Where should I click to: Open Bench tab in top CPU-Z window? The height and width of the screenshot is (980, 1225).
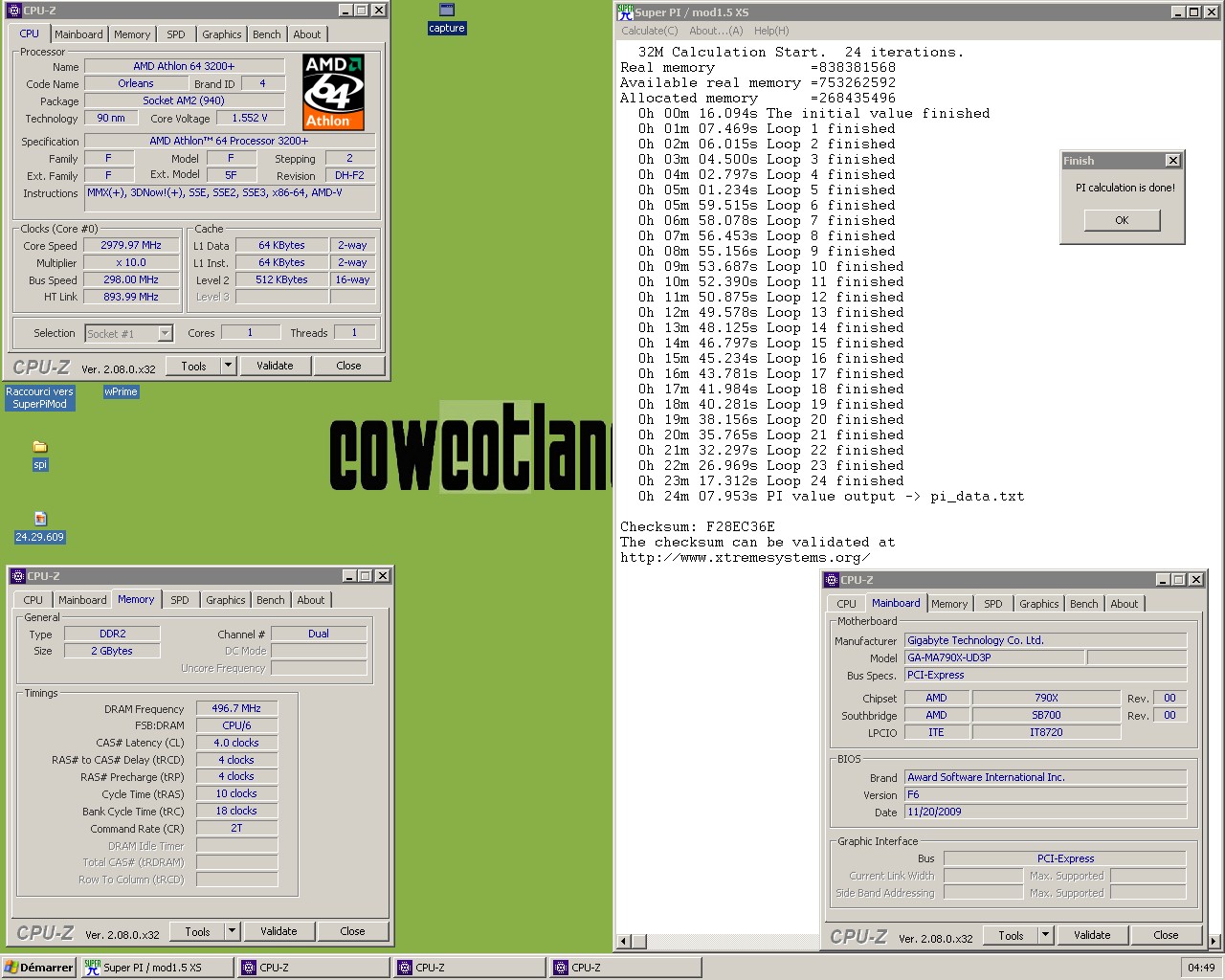tap(266, 34)
